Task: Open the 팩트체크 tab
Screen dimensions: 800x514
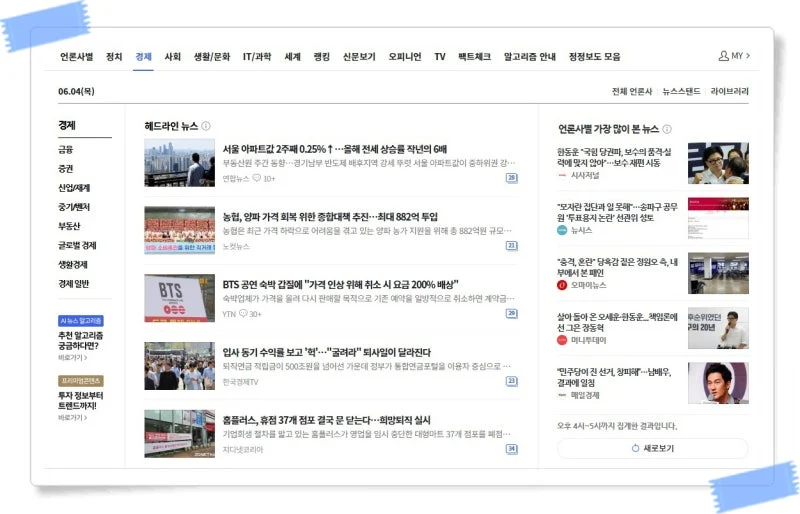Action: 474,57
